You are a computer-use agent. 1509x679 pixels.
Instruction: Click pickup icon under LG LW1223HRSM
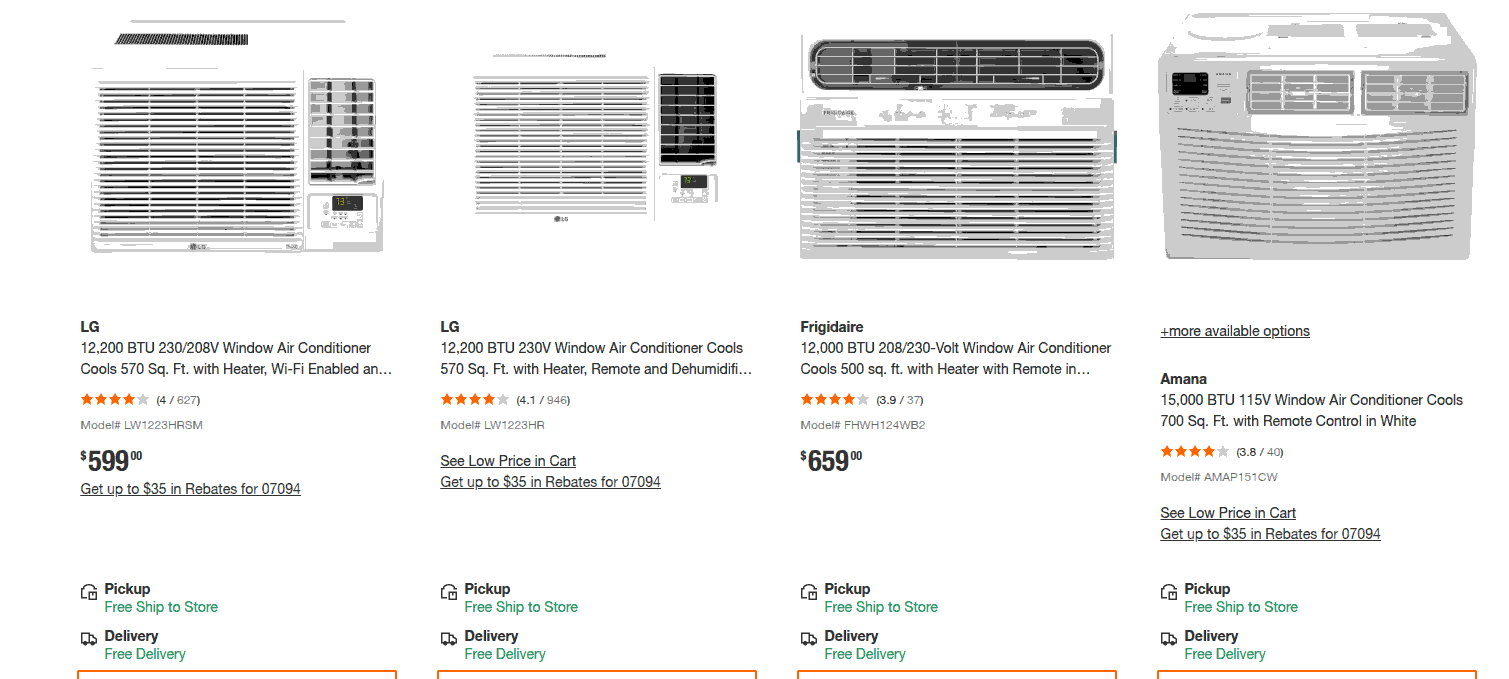[89, 592]
